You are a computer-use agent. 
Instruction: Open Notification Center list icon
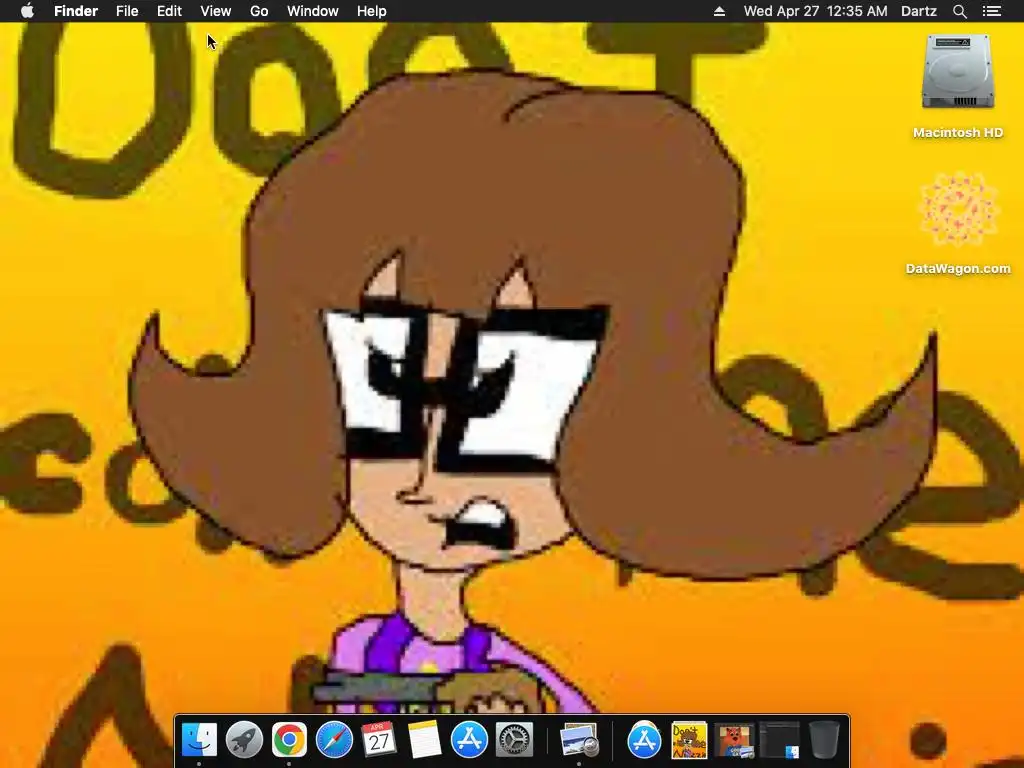[x=992, y=11]
